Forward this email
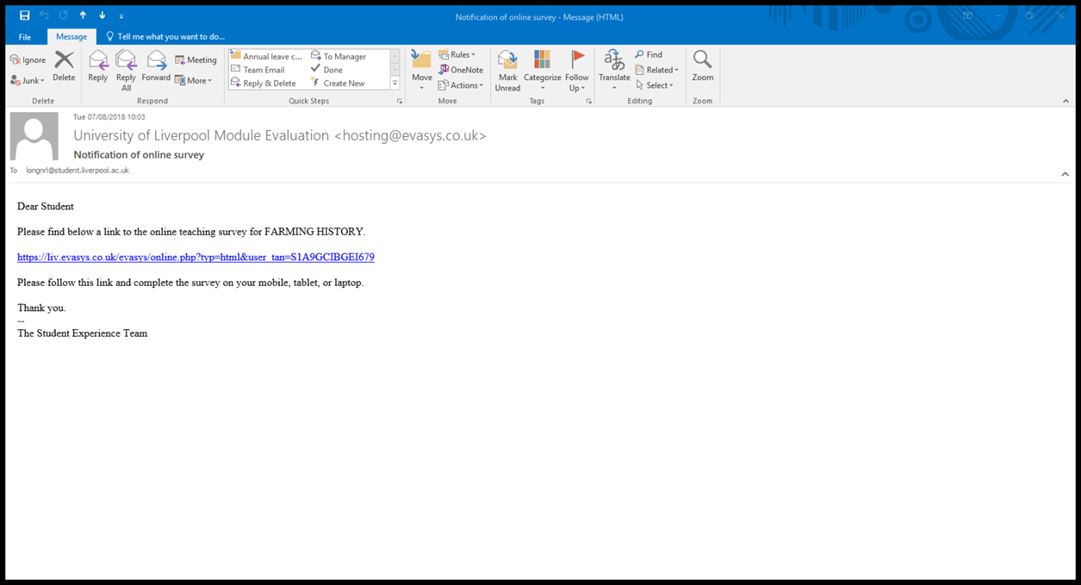 156,66
